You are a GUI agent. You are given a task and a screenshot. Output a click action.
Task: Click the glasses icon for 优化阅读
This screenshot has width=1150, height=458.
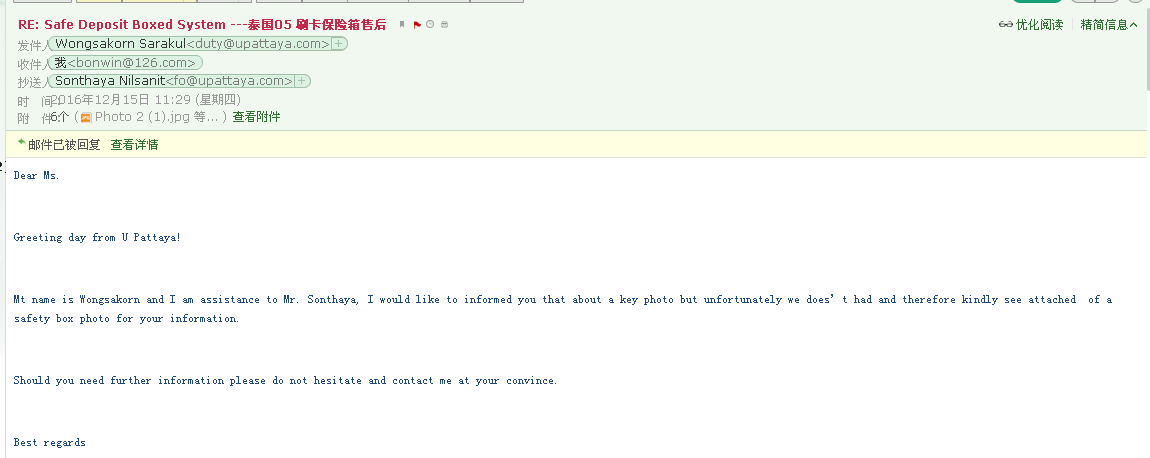point(1005,25)
